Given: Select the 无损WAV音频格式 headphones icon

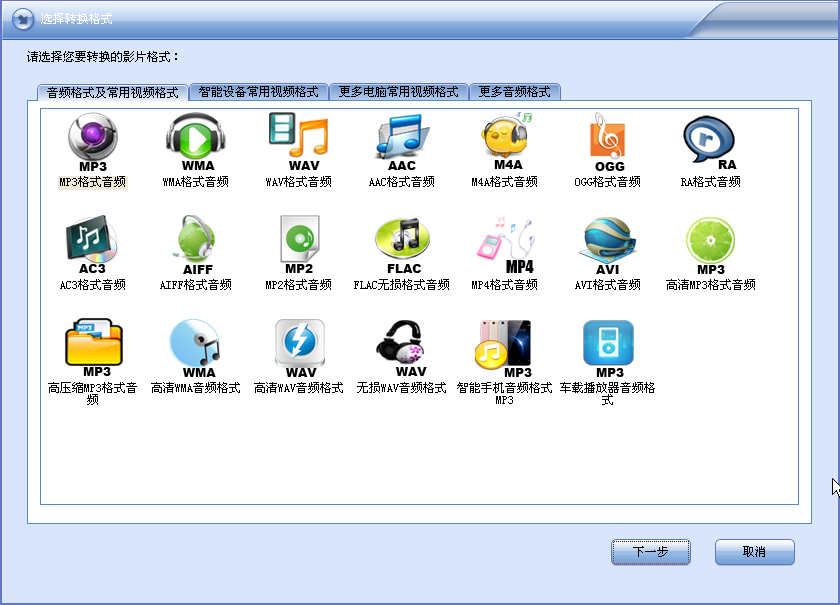Looking at the screenshot, I should (402, 346).
